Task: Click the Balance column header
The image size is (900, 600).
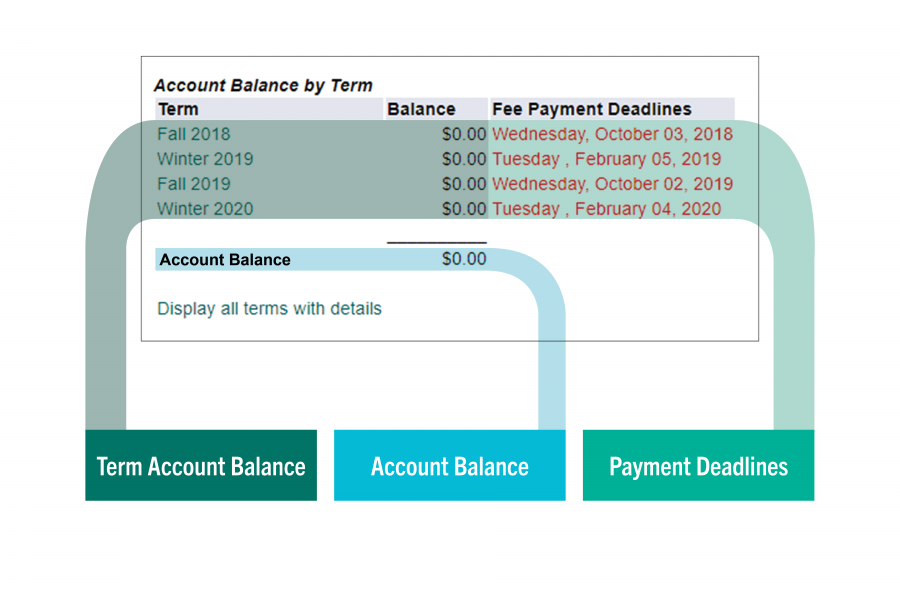Action: click(x=421, y=109)
